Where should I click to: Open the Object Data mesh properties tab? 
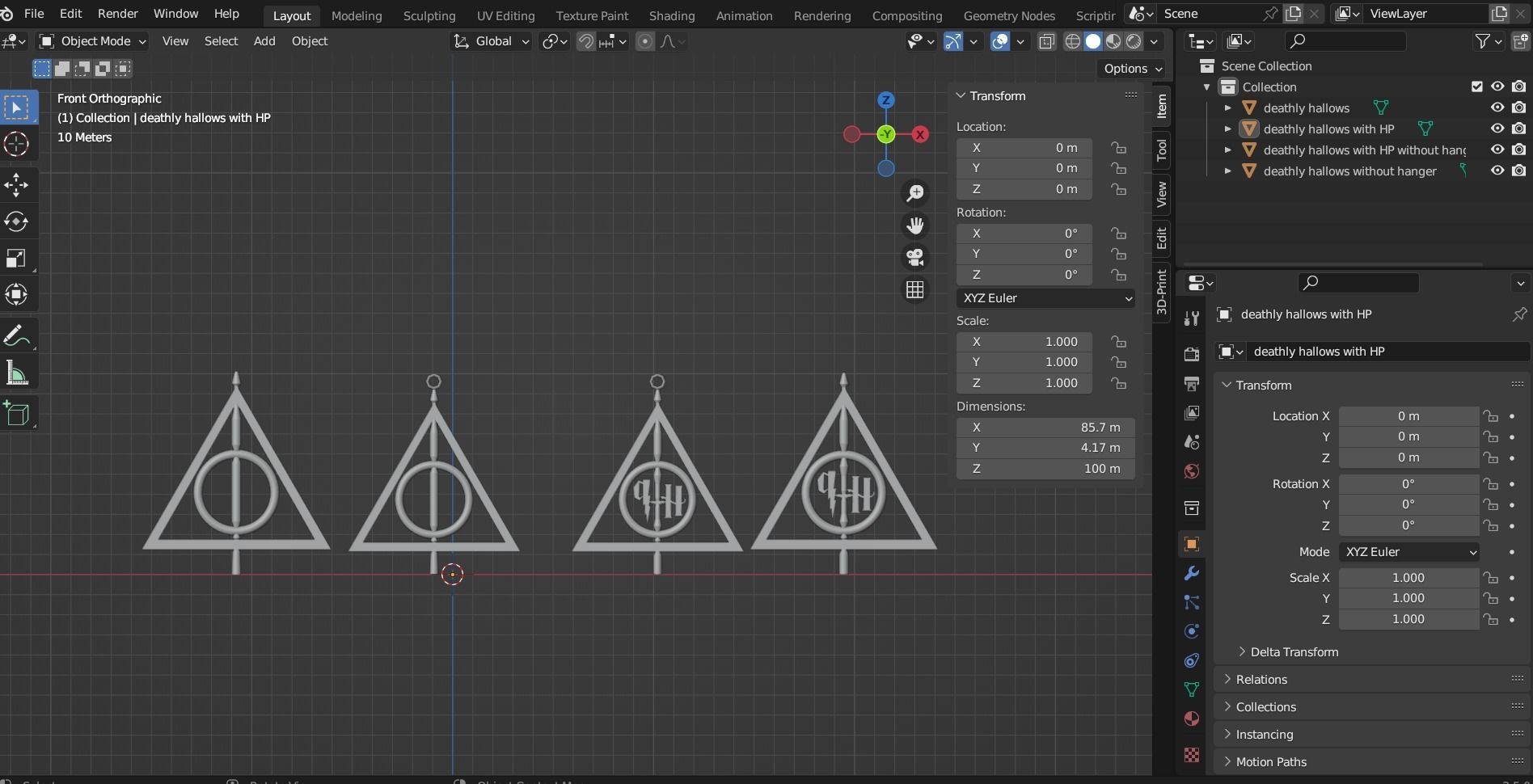click(1191, 689)
